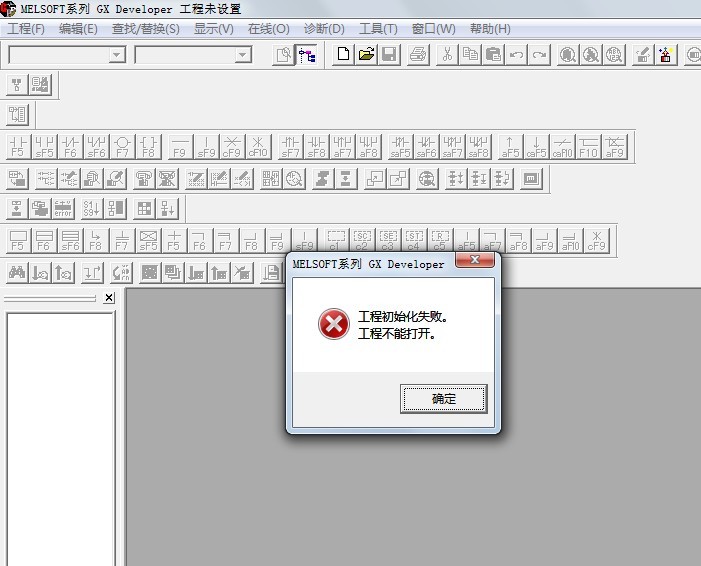This screenshot has height=566, width=701.
Task: Select the F8 application instruction symbol
Action: (x=148, y=147)
